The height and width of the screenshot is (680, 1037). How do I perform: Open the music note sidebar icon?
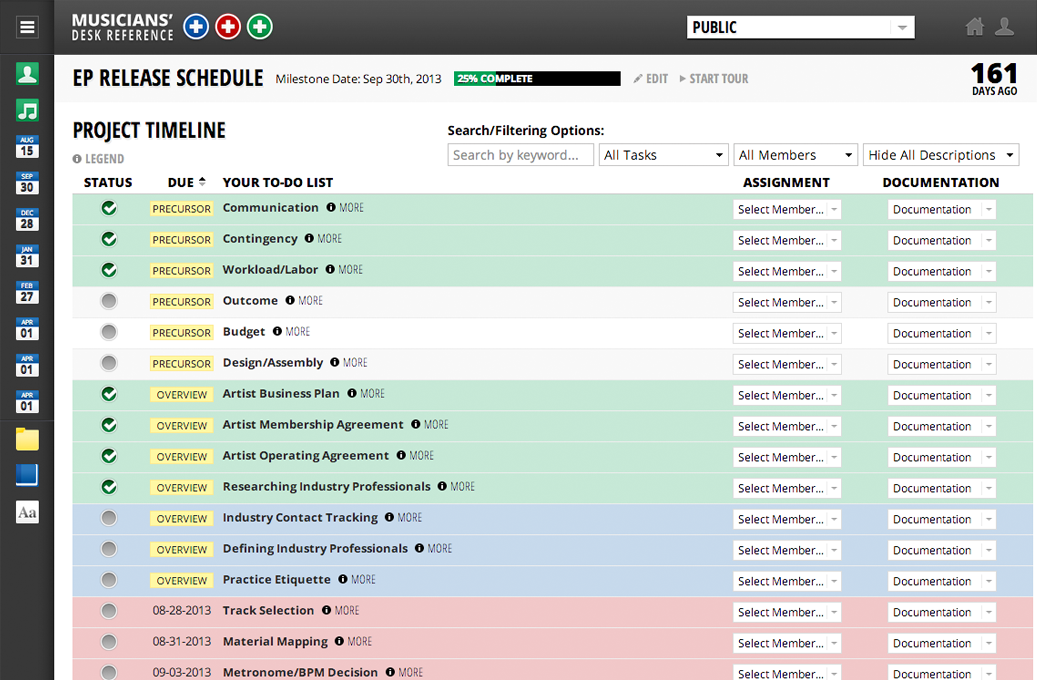click(27, 110)
